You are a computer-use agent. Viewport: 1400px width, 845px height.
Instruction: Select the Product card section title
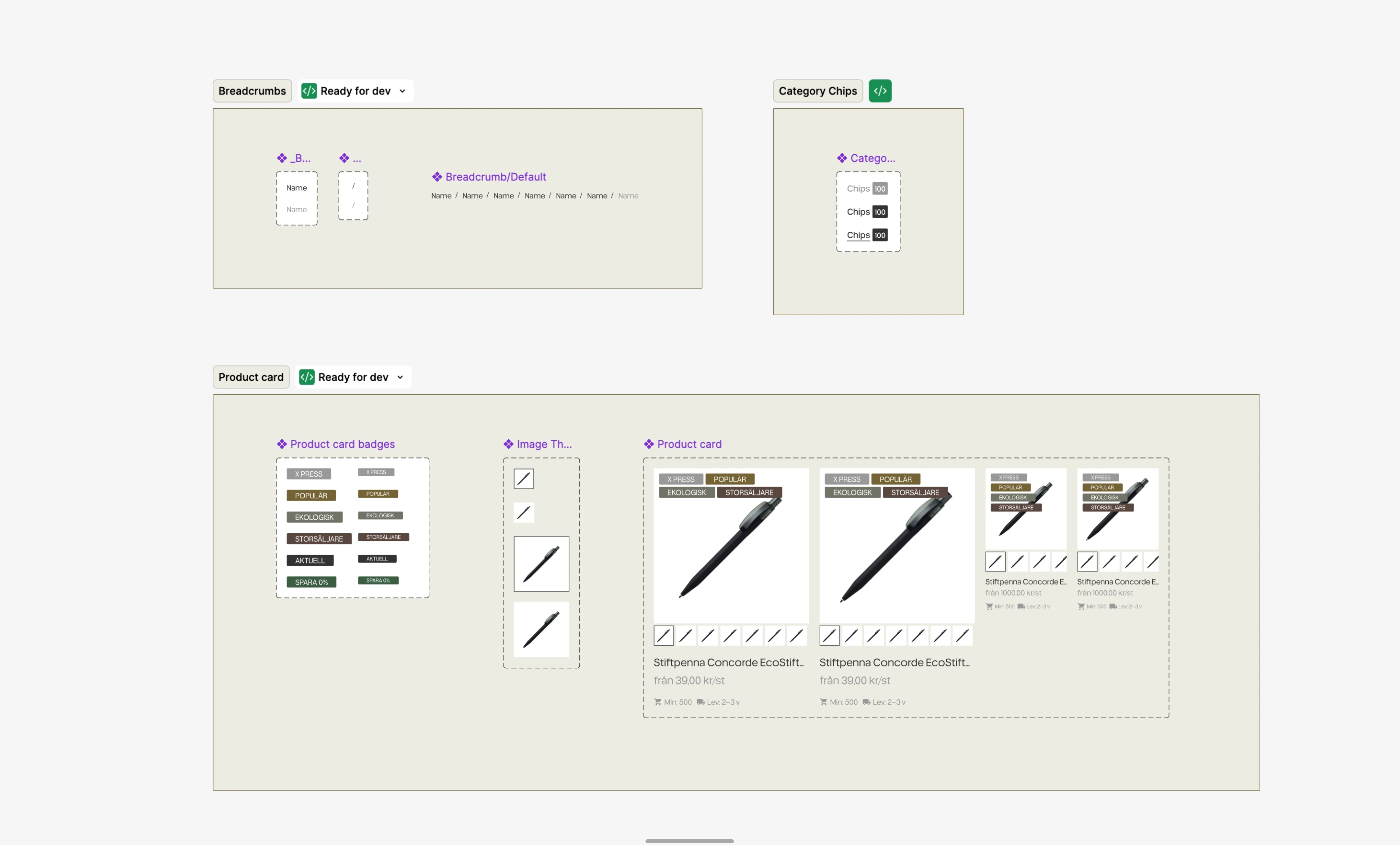tap(251, 377)
